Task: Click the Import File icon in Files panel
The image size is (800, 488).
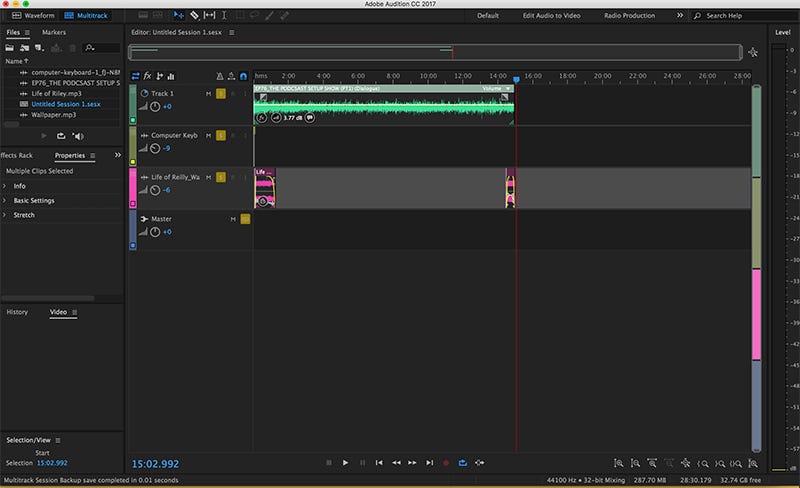Action: tap(24, 47)
